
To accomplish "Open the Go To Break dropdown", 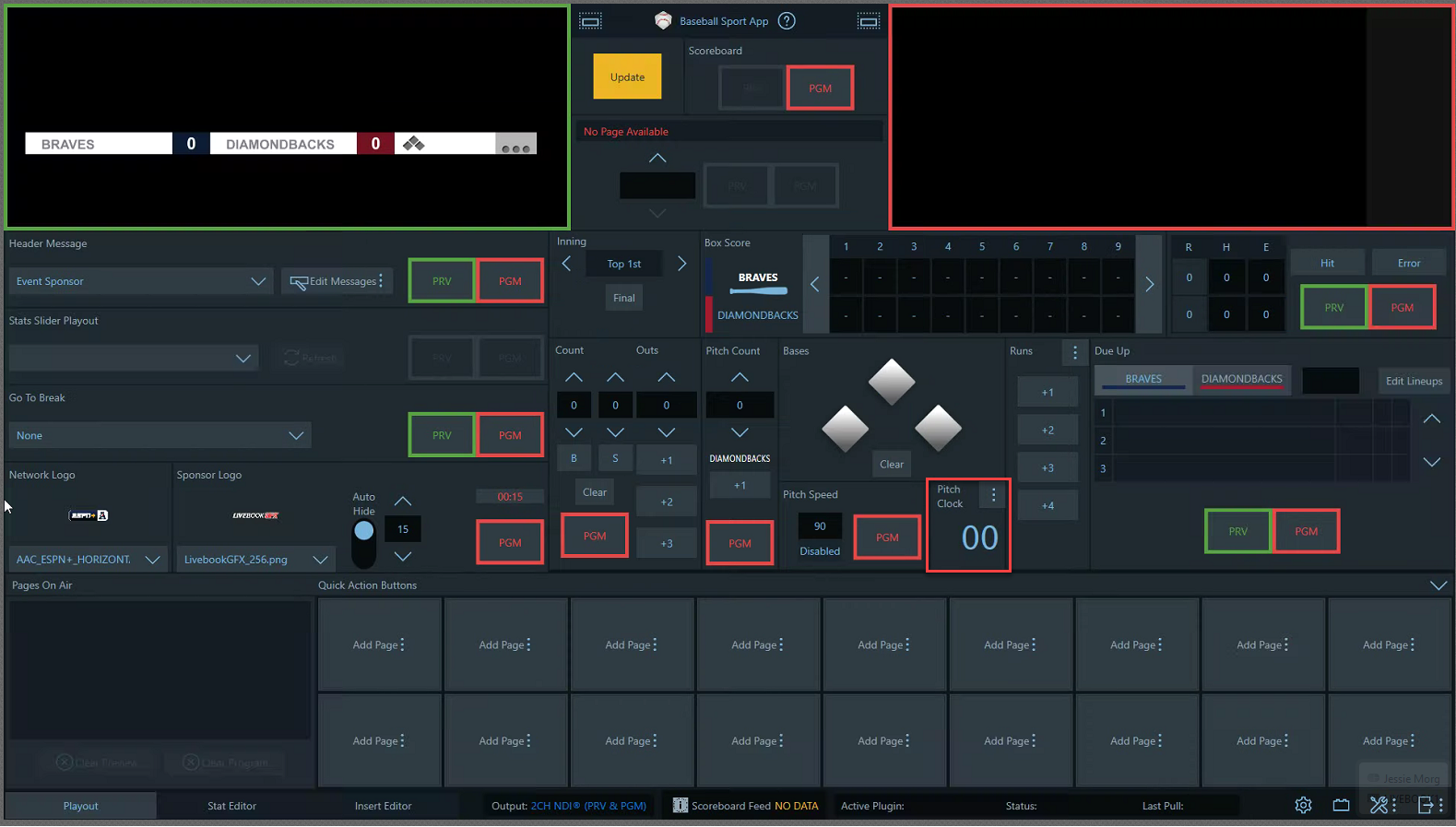I will 296,435.
